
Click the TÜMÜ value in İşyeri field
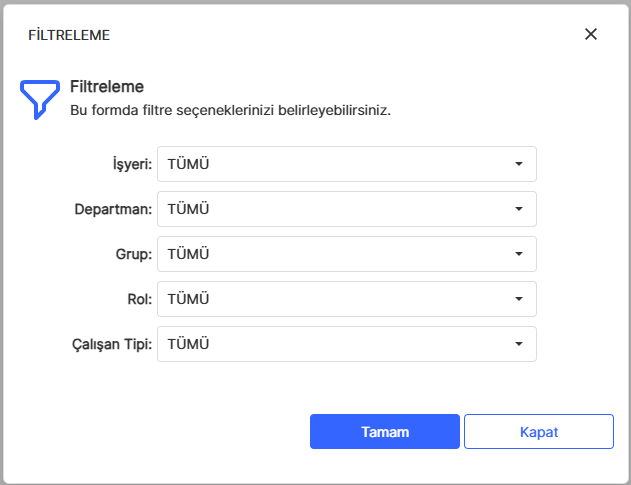point(188,164)
